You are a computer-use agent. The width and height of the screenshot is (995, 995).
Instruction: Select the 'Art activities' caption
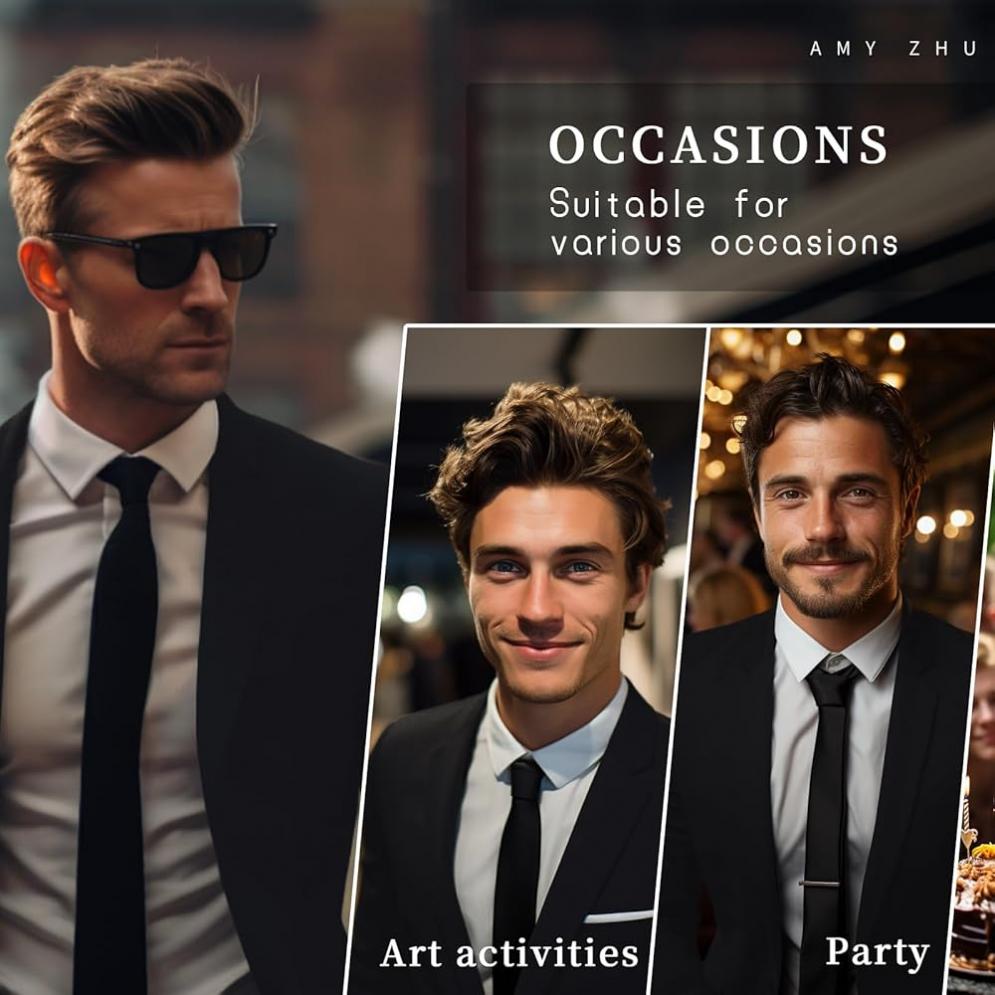pos(509,953)
